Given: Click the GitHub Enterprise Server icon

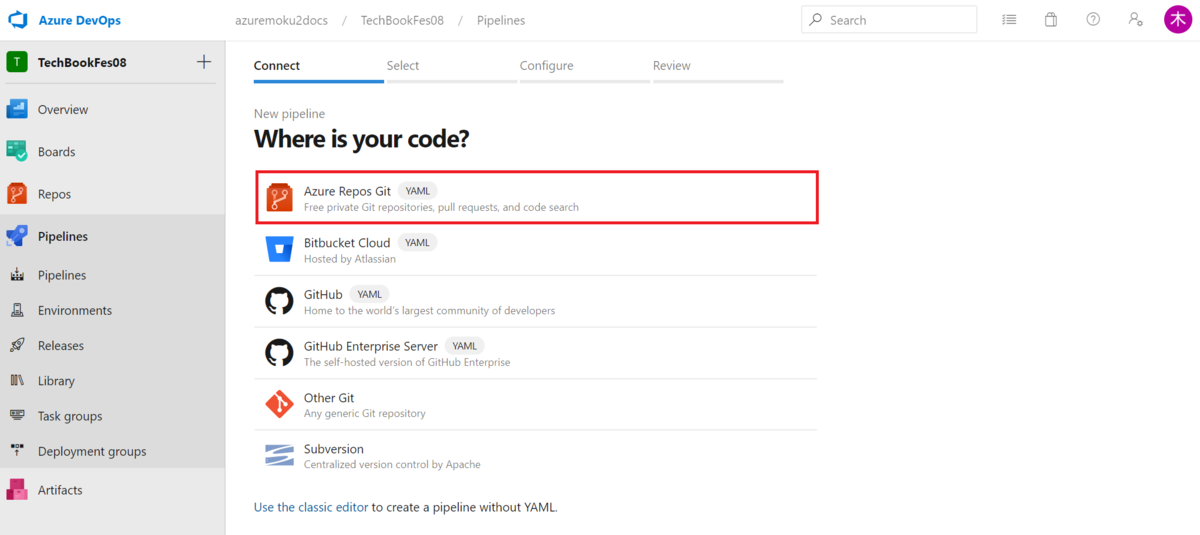Looking at the screenshot, I should coord(279,353).
